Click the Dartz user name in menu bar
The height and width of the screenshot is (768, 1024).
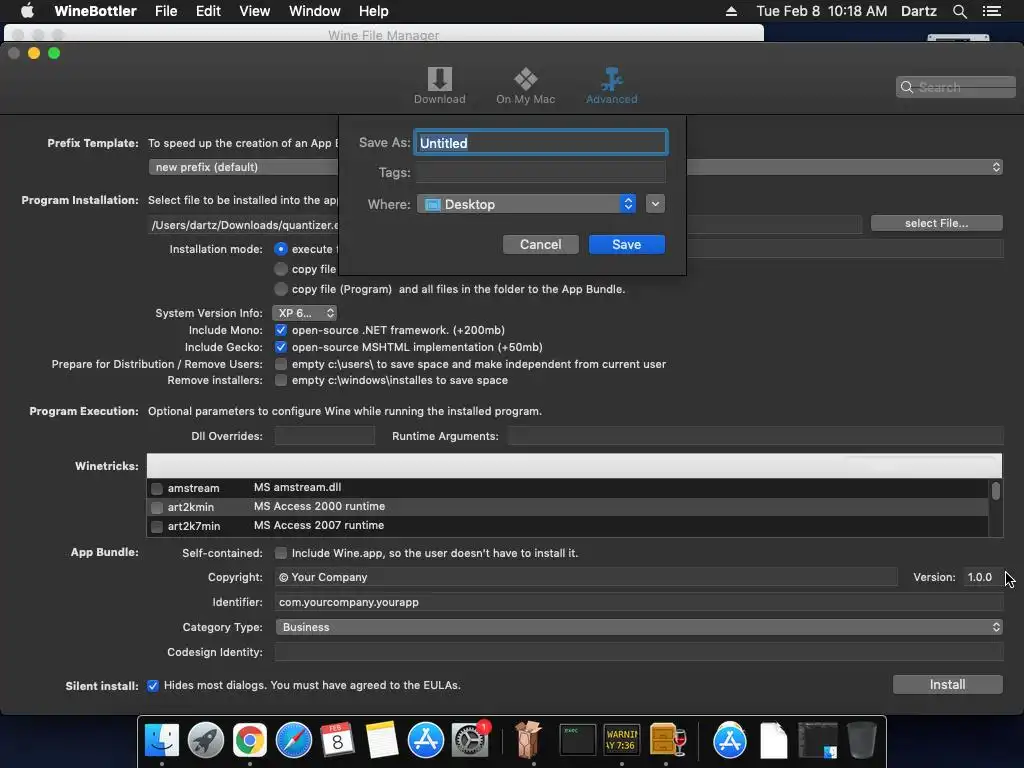[918, 11]
